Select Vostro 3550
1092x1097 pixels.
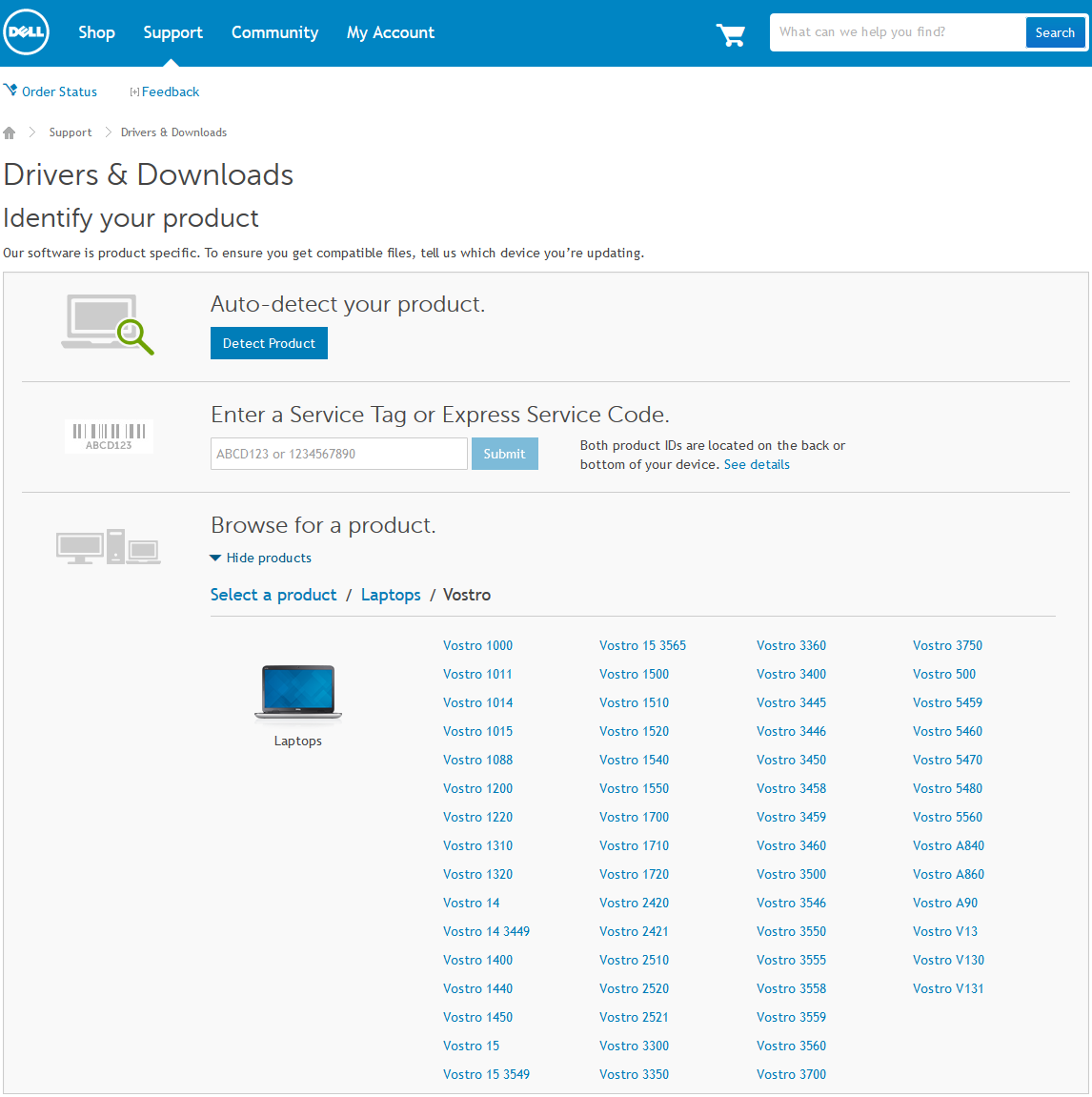point(791,931)
